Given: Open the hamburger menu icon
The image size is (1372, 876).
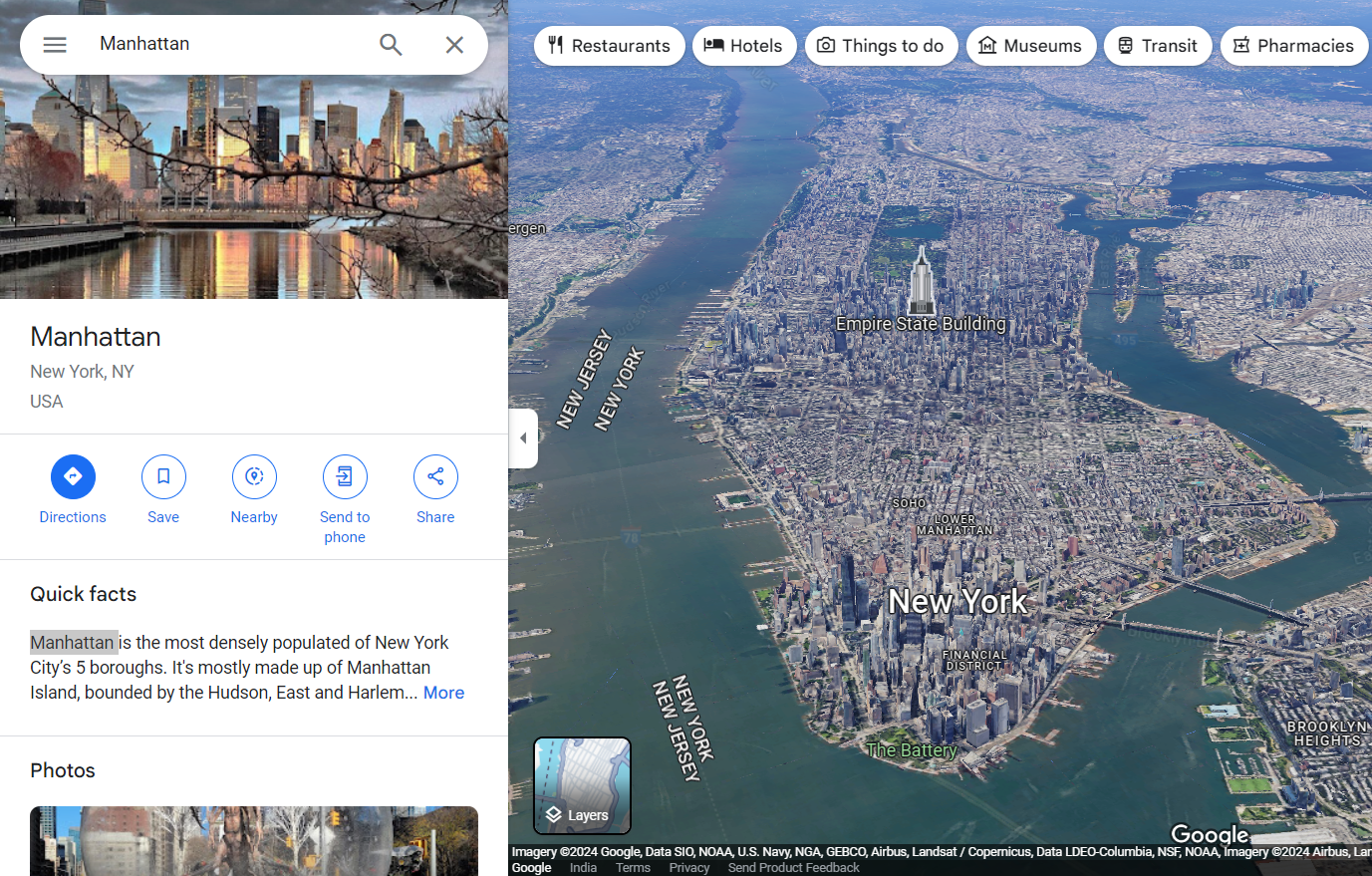Looking at the screenshot, I should (x=55, y=45).
